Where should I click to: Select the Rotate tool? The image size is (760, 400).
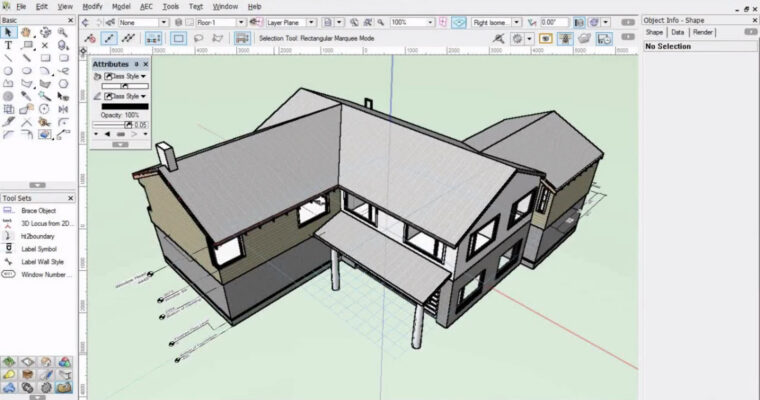tap(45, 109)
